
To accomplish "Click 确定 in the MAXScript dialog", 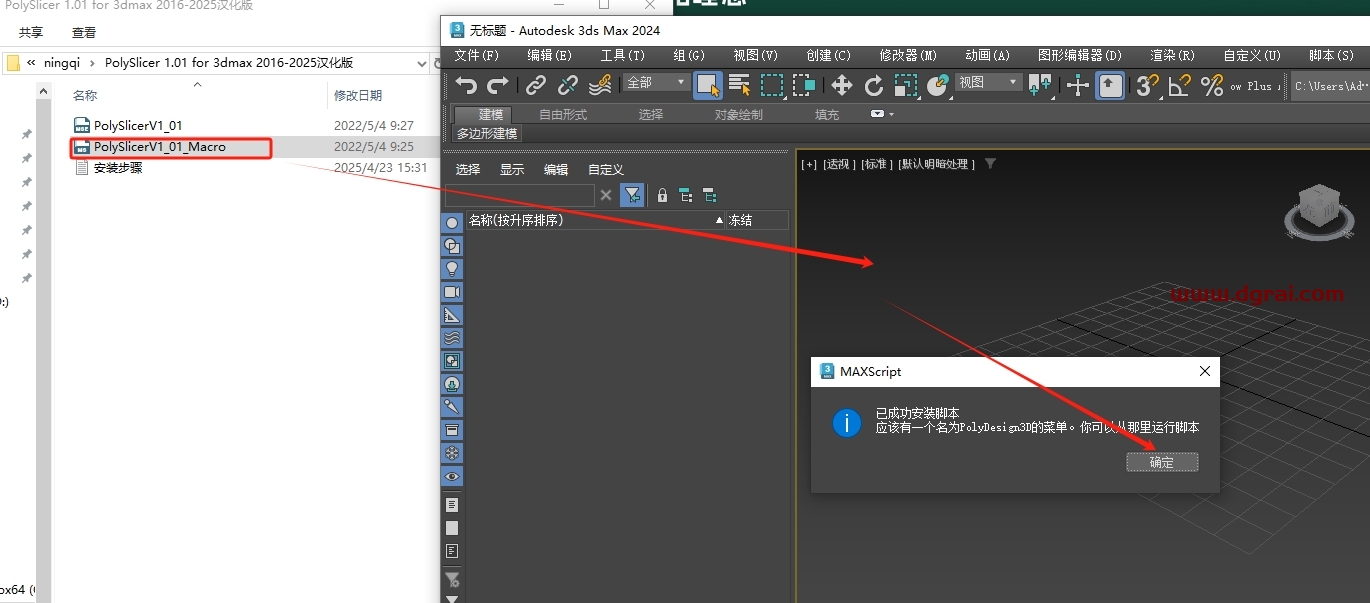I will 1162,462.
